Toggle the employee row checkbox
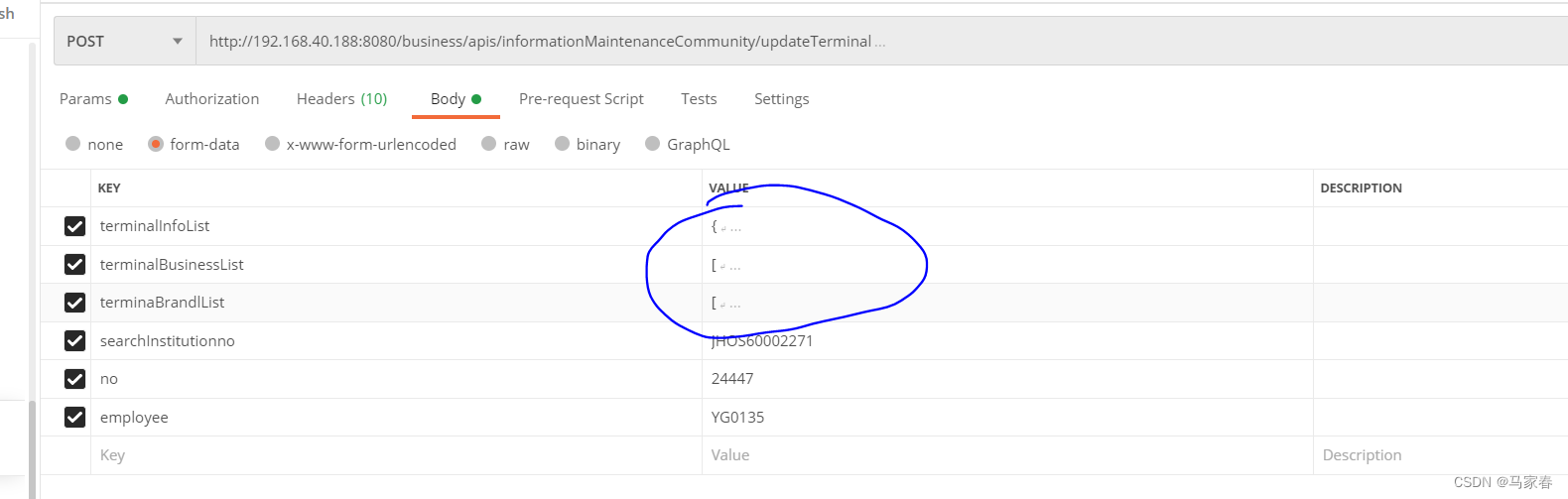1568x499 pixels. click(74, 417)
